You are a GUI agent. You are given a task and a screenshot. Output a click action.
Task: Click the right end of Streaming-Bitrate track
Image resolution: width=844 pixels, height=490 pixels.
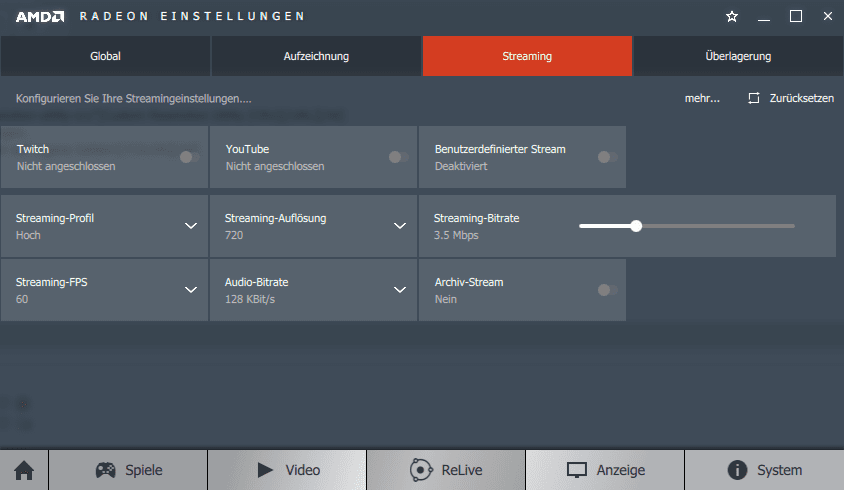point(793,226)
